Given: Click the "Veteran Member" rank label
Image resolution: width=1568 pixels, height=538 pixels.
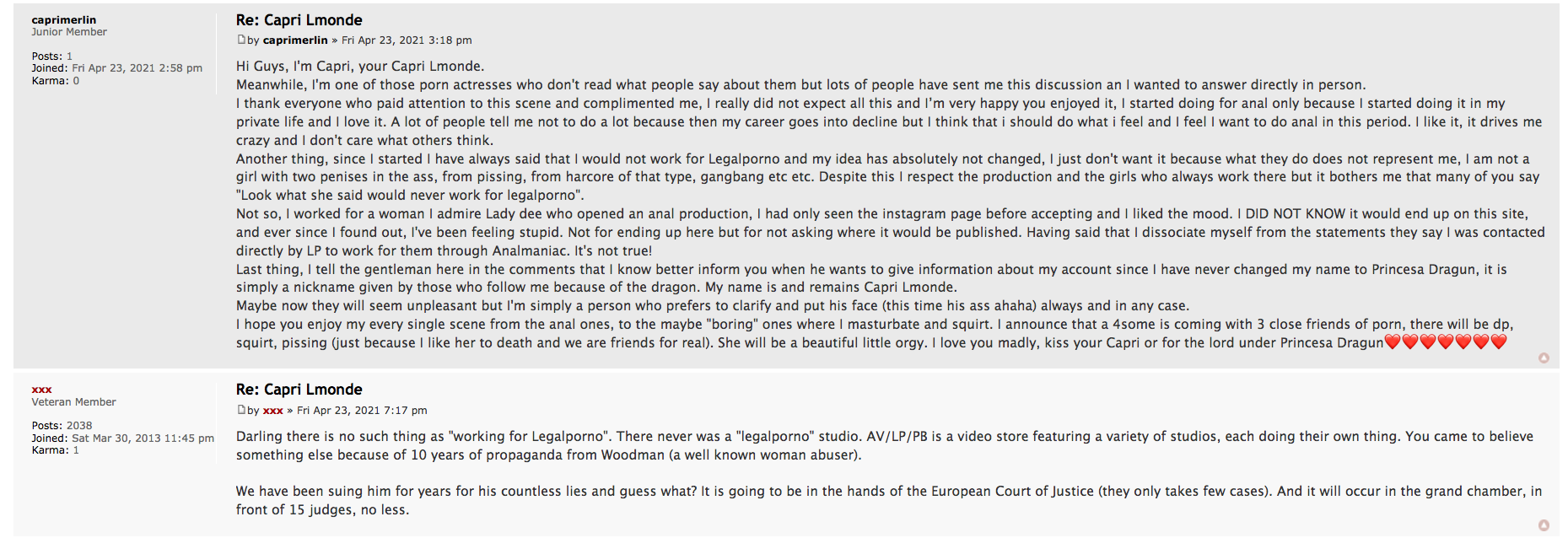Looking at the screenshot, I should 73,402.
